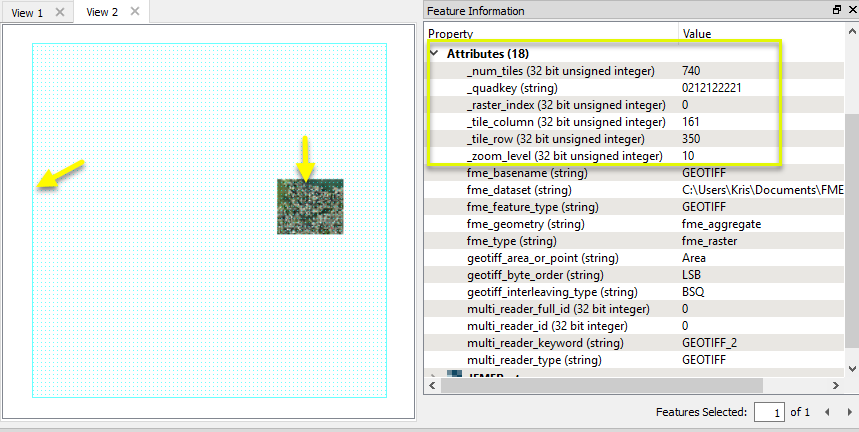The image size is (859, 432).
Task: Click the byte order value LSB
Action: (691, 275)
